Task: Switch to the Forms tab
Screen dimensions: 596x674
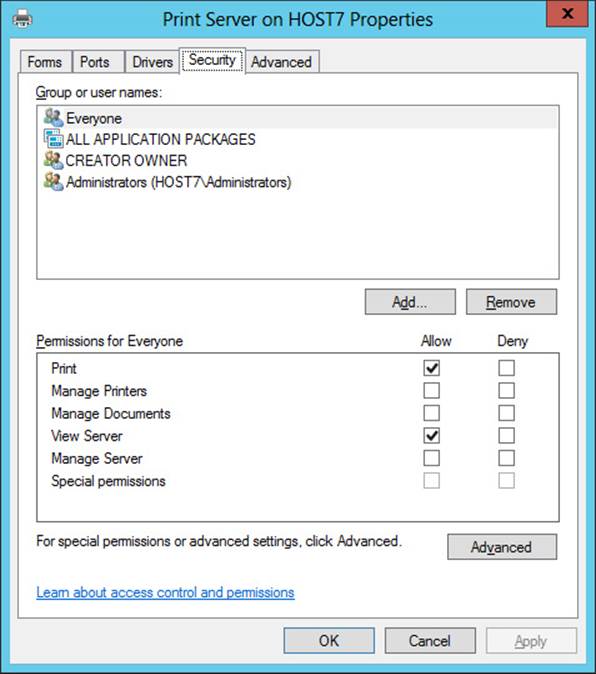Action: click(46, 62)
